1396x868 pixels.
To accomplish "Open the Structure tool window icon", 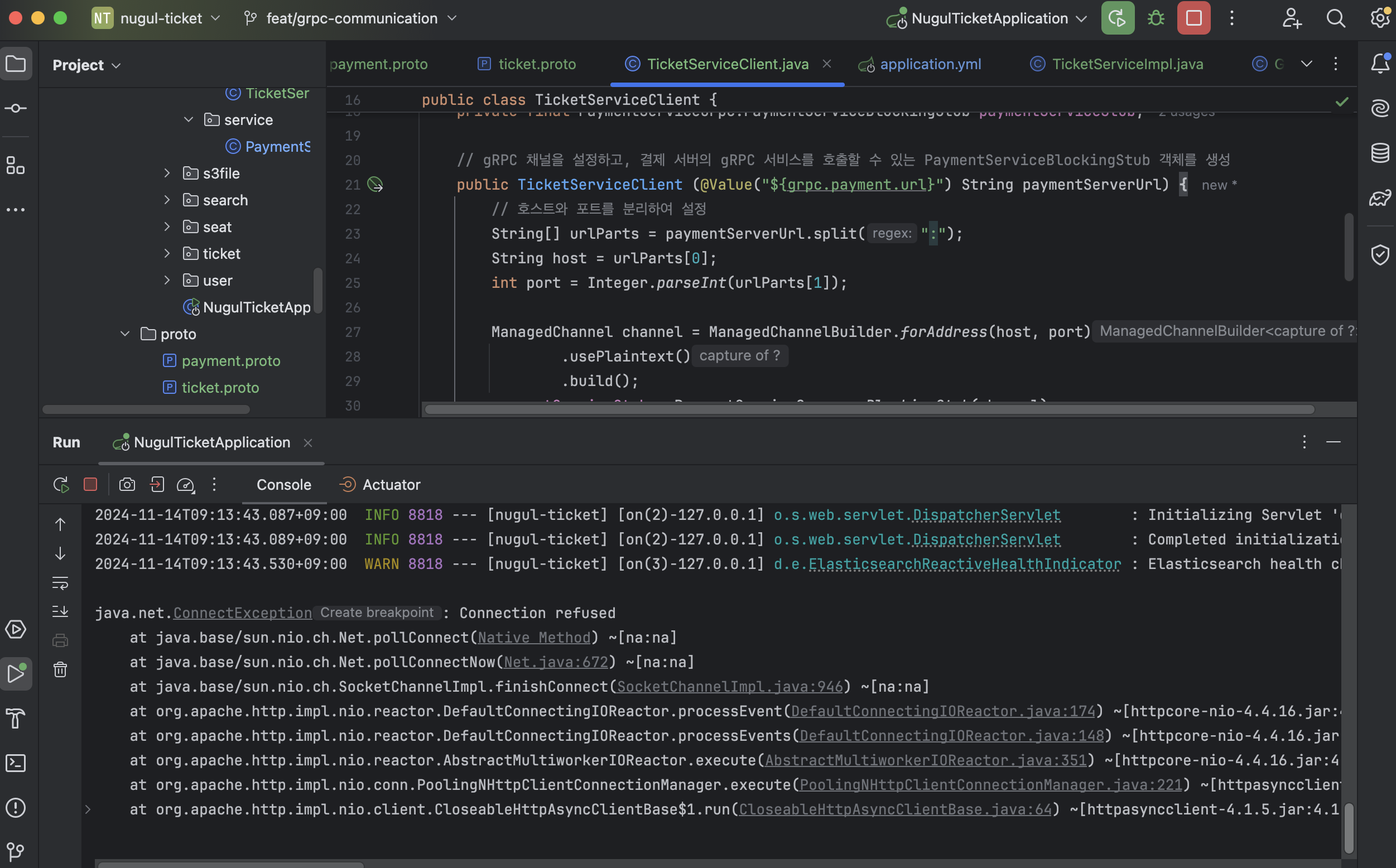I will (x=16, y=166).
